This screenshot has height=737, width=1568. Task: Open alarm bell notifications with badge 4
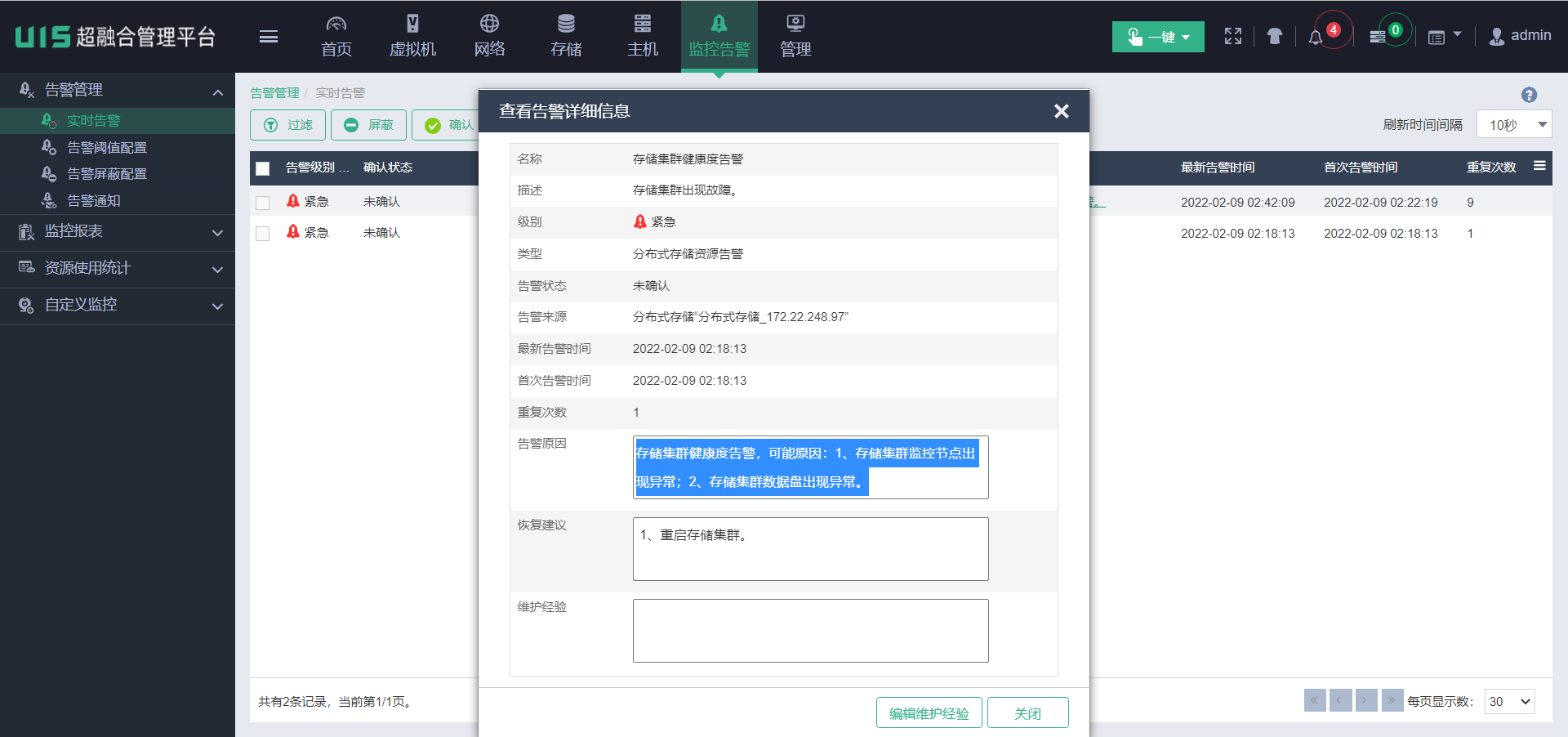point(1316,38)
